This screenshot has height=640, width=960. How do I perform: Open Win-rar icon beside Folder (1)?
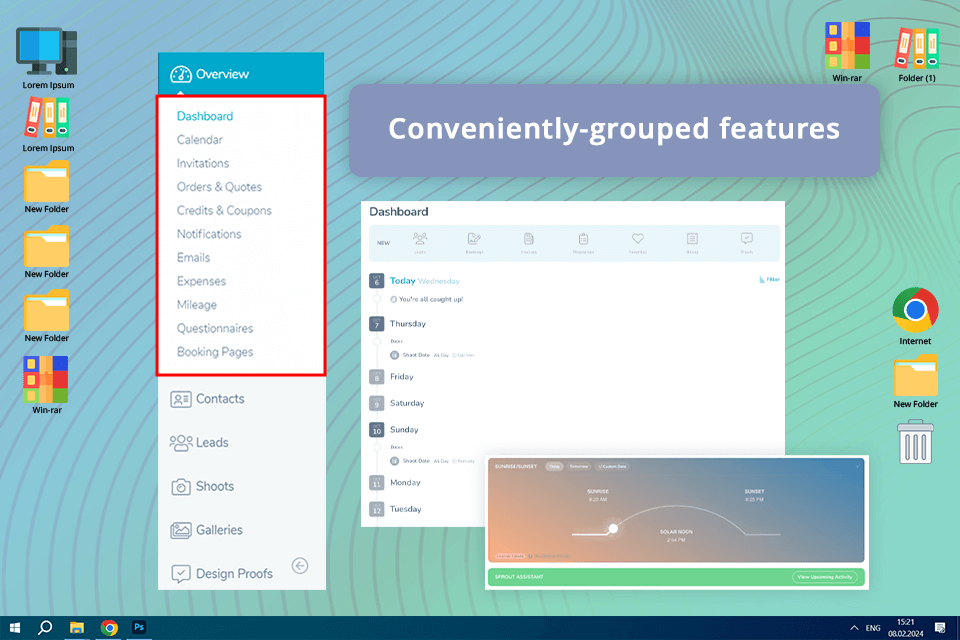[x=847, y=53]
